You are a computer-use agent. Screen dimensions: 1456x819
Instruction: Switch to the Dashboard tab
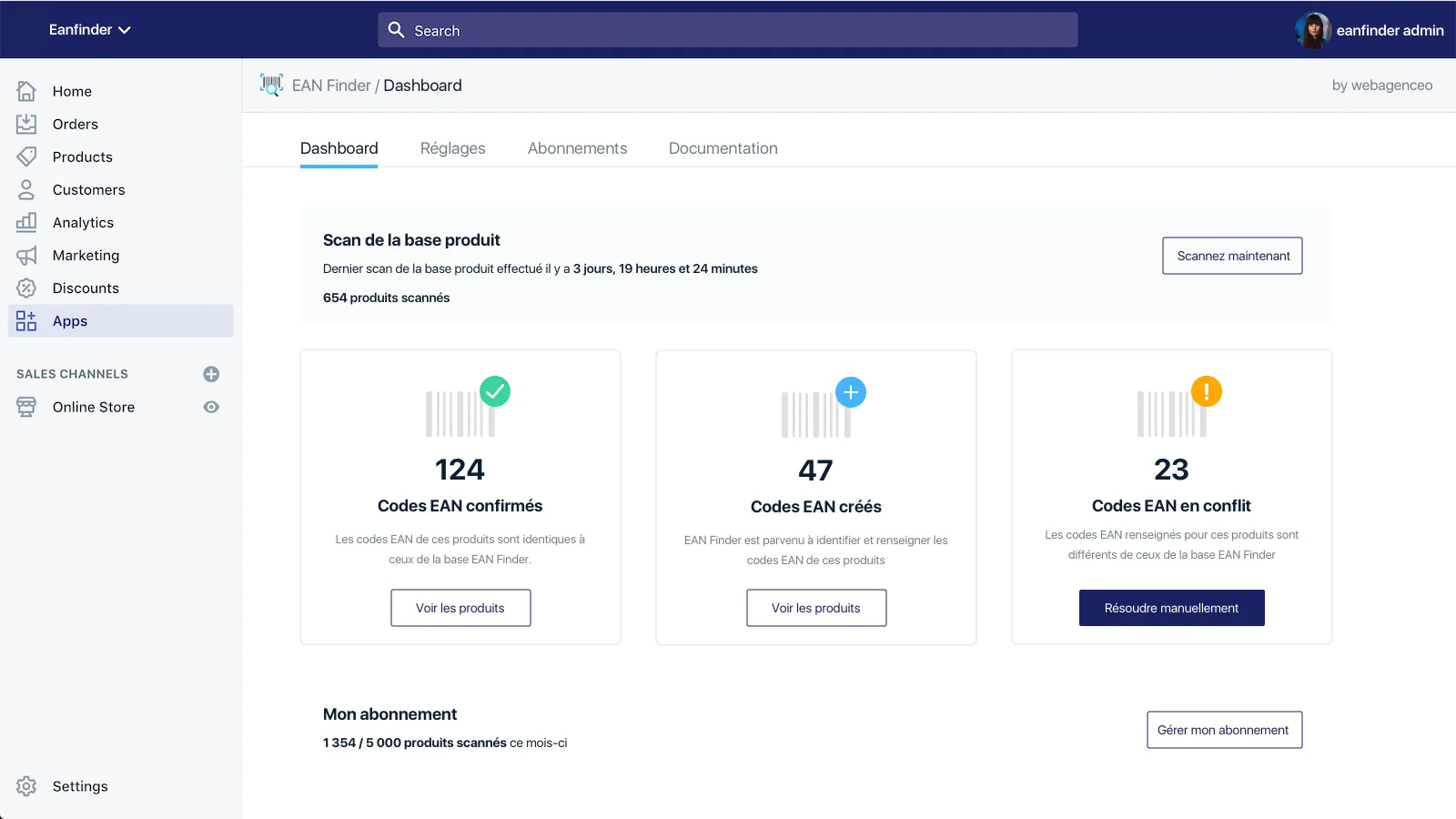339,148
